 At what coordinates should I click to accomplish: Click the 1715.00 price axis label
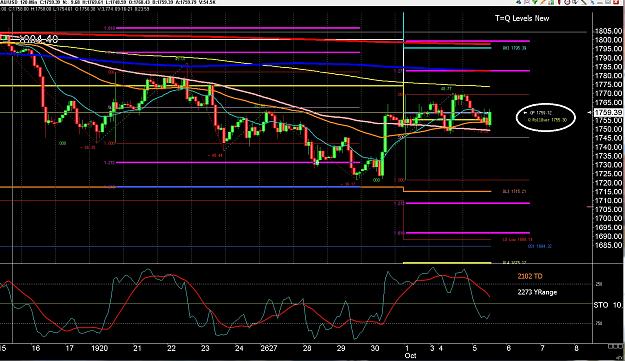pyautogui.click(x=608, y=192)
